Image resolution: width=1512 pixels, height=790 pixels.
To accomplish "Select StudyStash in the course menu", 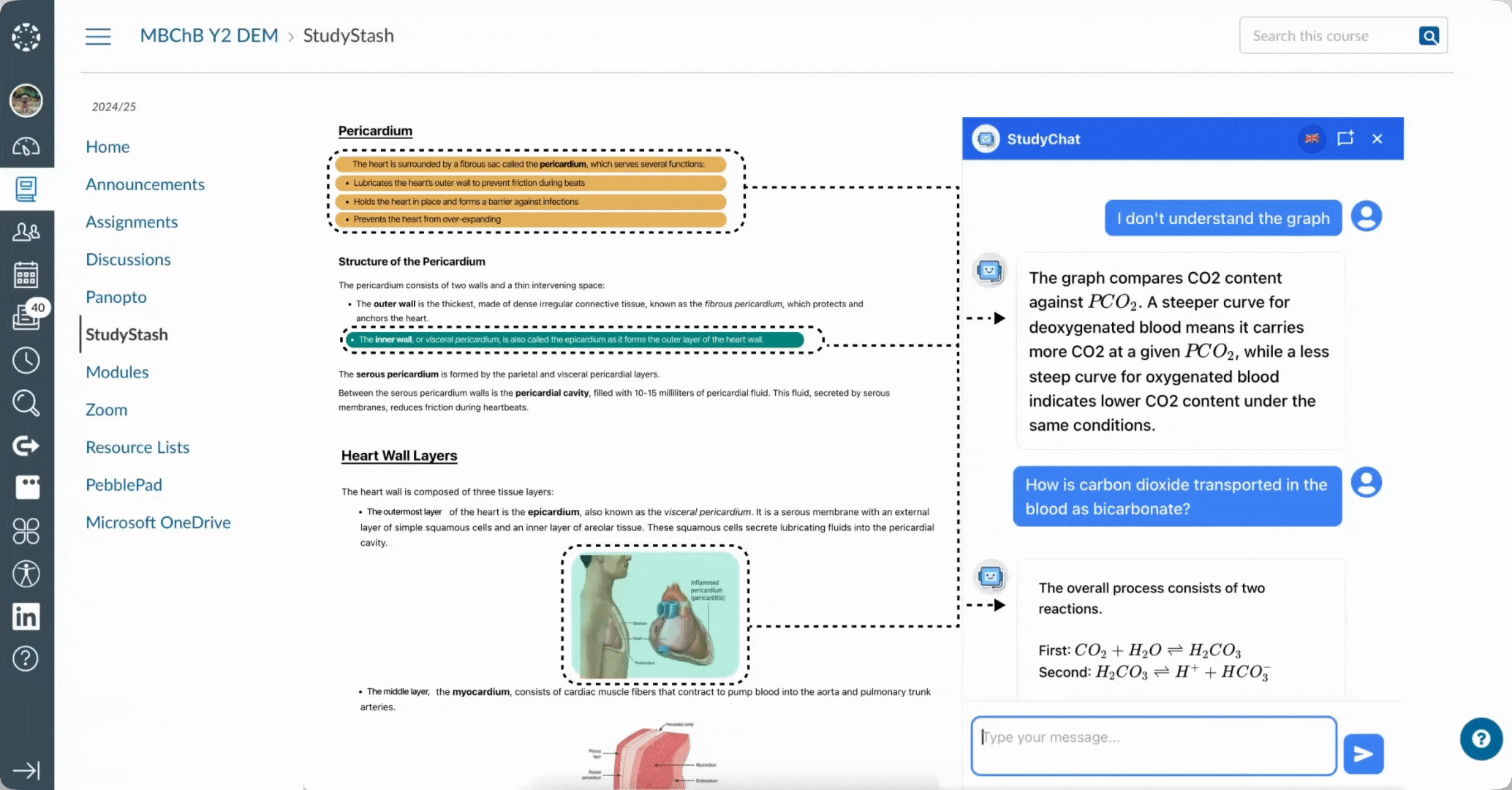I will pyautogui.click(x=126, y=334).
